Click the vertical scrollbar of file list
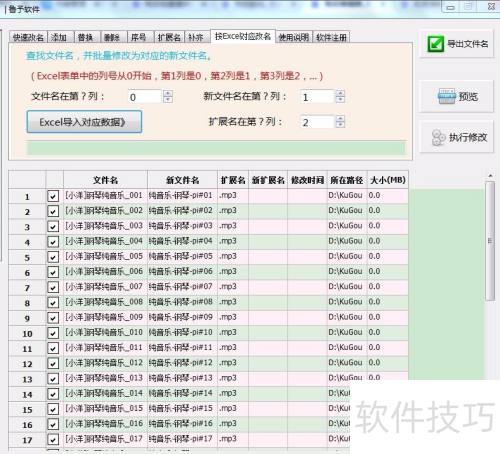500x454 pixels. pos(490,241)
